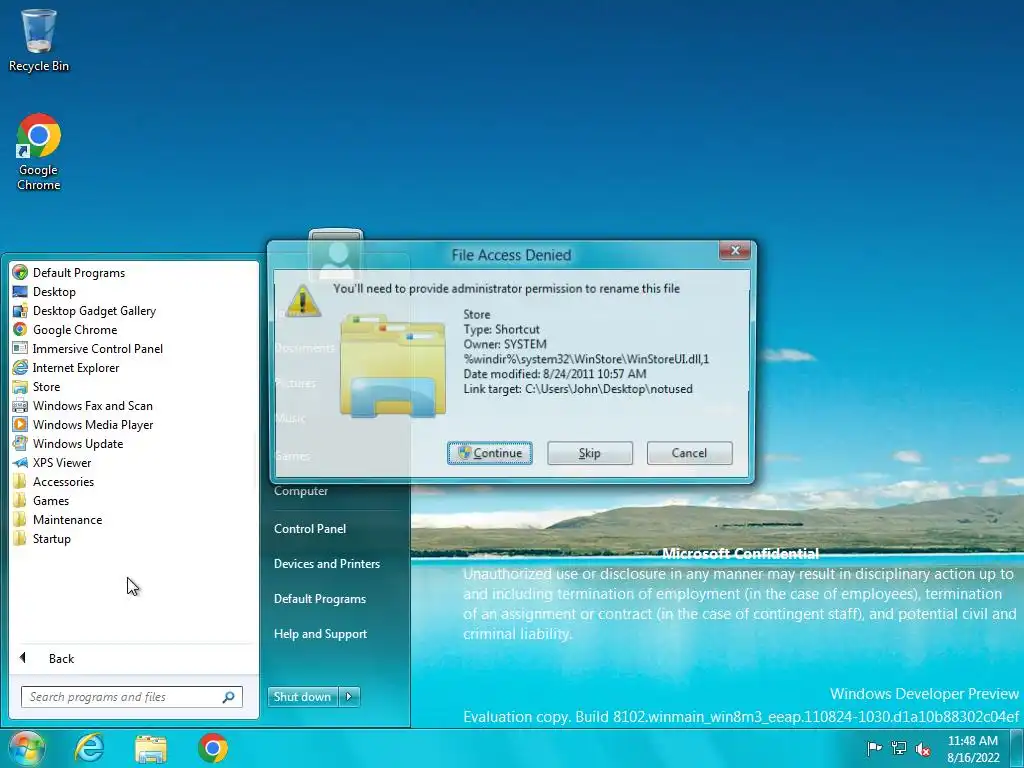Click the Accessories folder label
Image resolution: width=1024 pixels, height=768 pixels.
[x=63, y=481]
